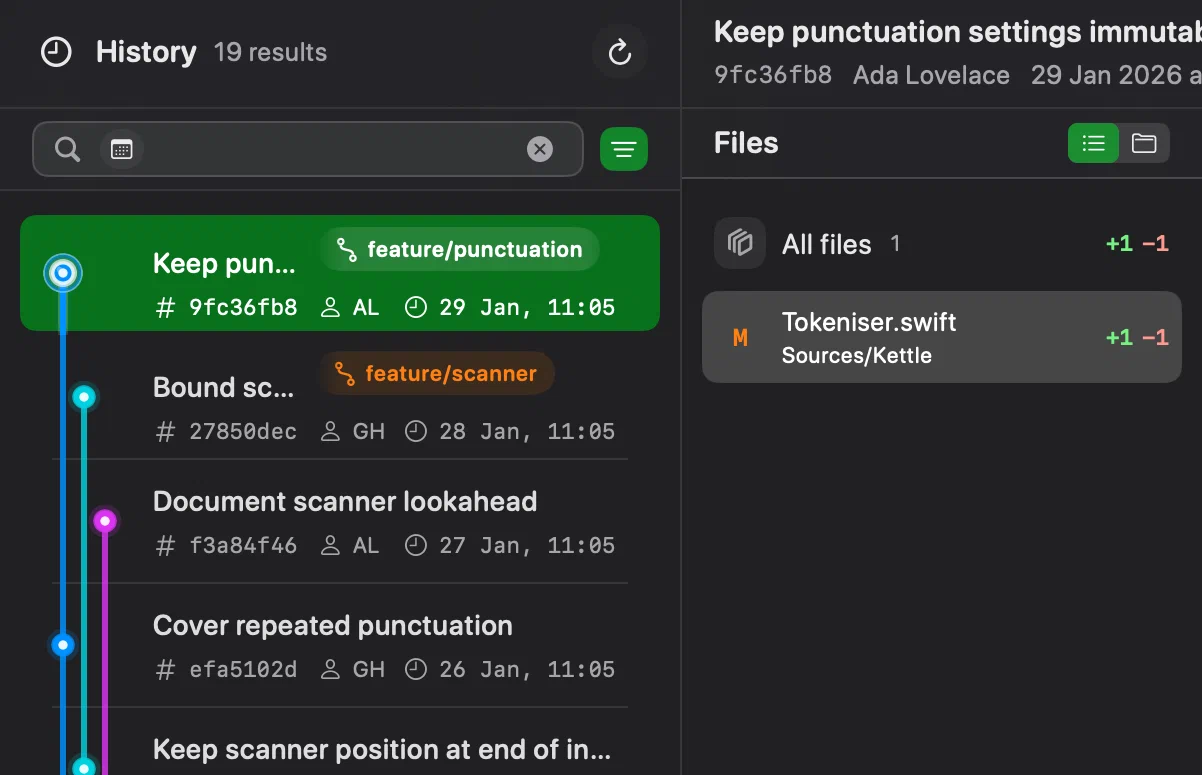1202x775 pixels.
Task: Click the History clock icon
Action: [56, 52]
